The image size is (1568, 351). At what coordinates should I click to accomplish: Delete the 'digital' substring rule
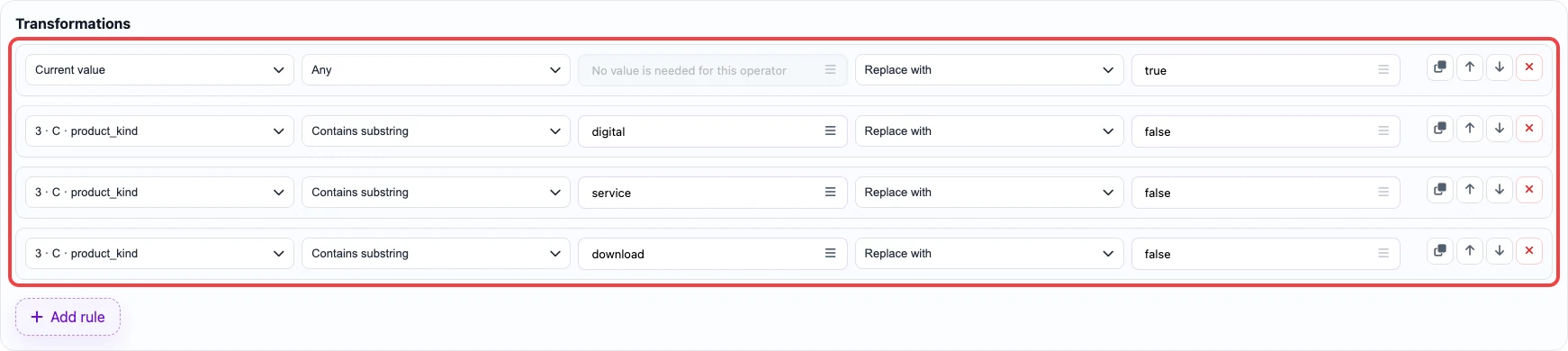pos(1529,129)
